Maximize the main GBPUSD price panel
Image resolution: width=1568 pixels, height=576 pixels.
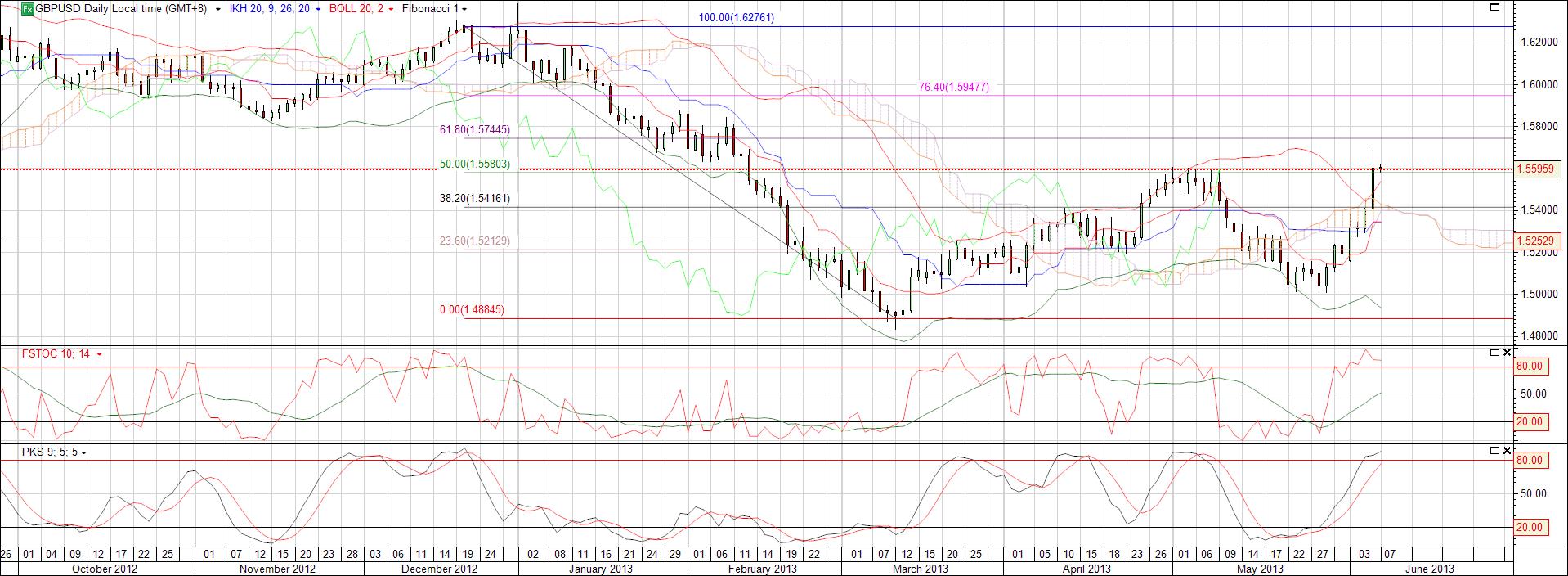(1495, 7)
